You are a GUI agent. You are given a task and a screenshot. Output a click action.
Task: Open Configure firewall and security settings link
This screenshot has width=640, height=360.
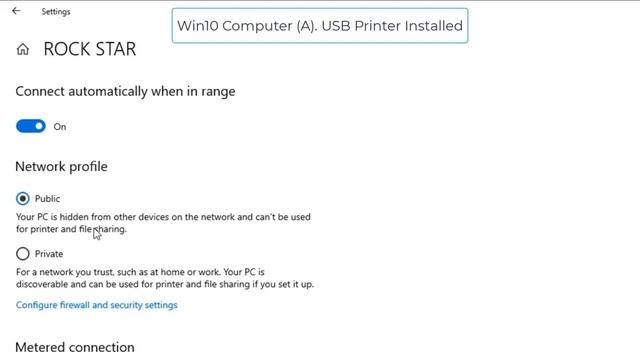(97, 305)
